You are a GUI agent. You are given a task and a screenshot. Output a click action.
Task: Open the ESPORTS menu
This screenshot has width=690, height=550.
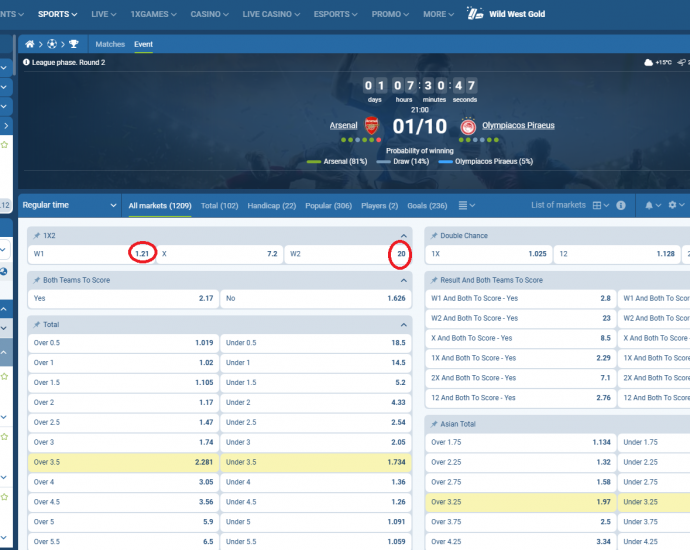coord(335,14)
